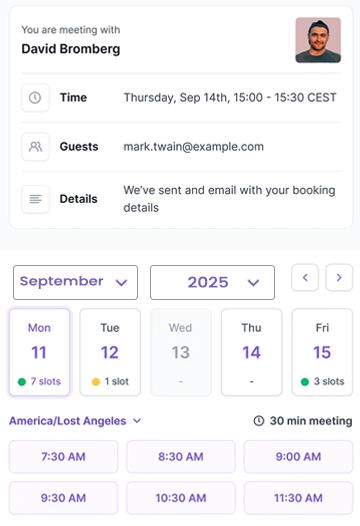
Task: Expand the America/Lost Angeles timezone selector
Action: (75, 421)
